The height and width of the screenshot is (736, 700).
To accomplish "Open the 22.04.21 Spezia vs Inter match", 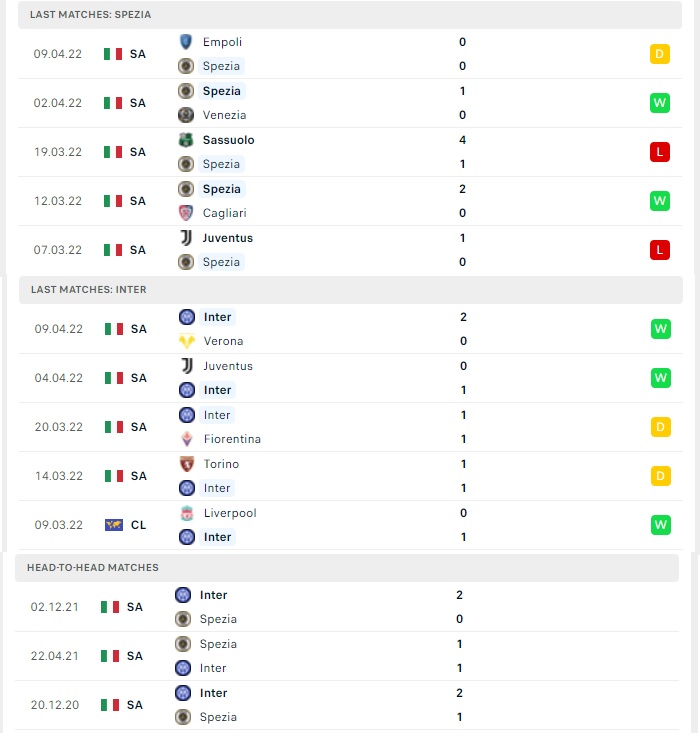I will [347, 656].
